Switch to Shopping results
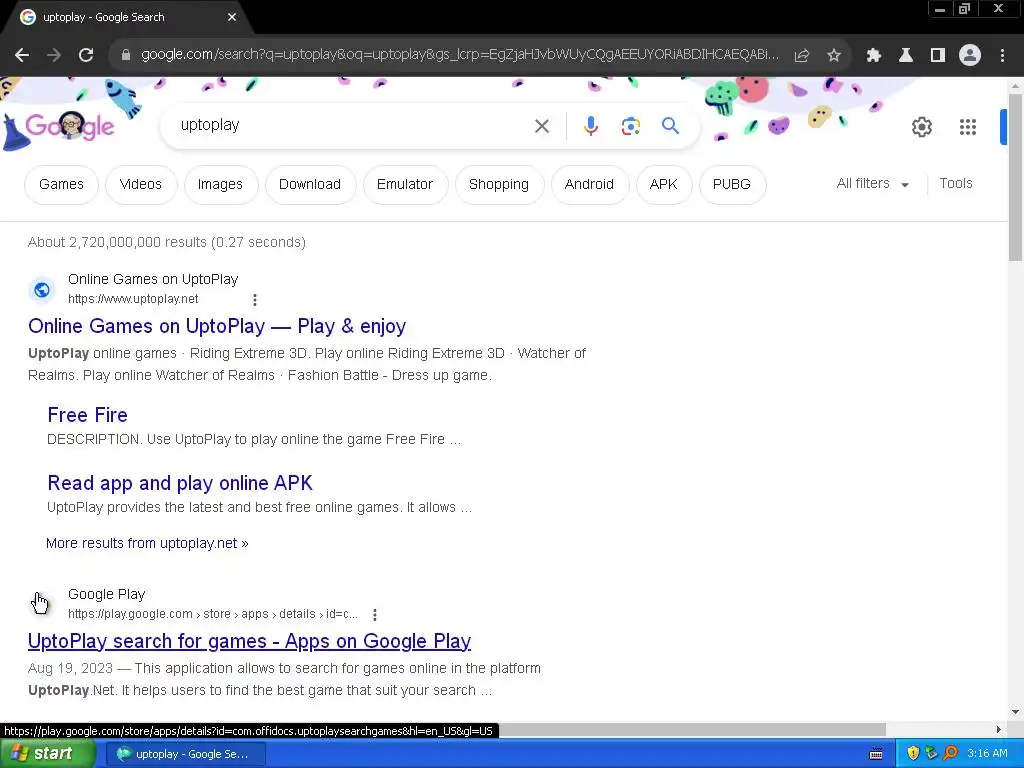 499,185
